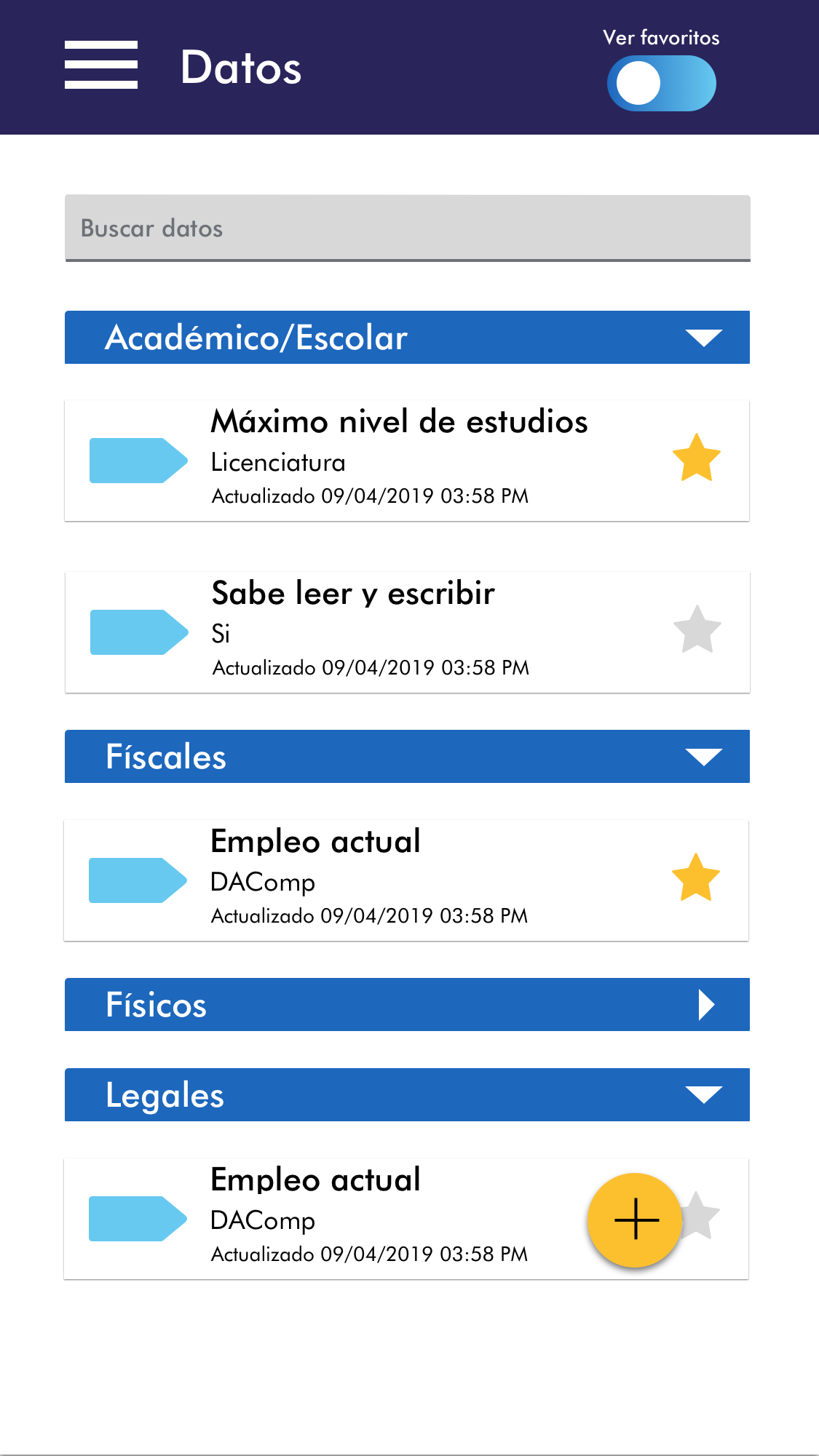Collapse the Físcales section arrow
Viewport: 819px width, 1456px height.
(x=703, y=757)
